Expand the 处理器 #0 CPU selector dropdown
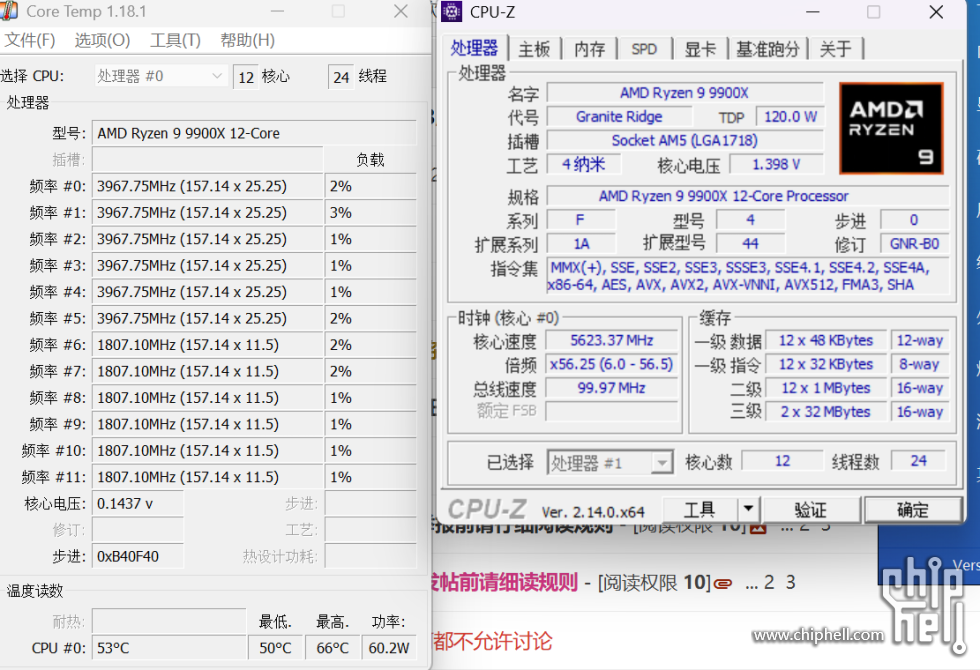 click(x=160, y=76)
